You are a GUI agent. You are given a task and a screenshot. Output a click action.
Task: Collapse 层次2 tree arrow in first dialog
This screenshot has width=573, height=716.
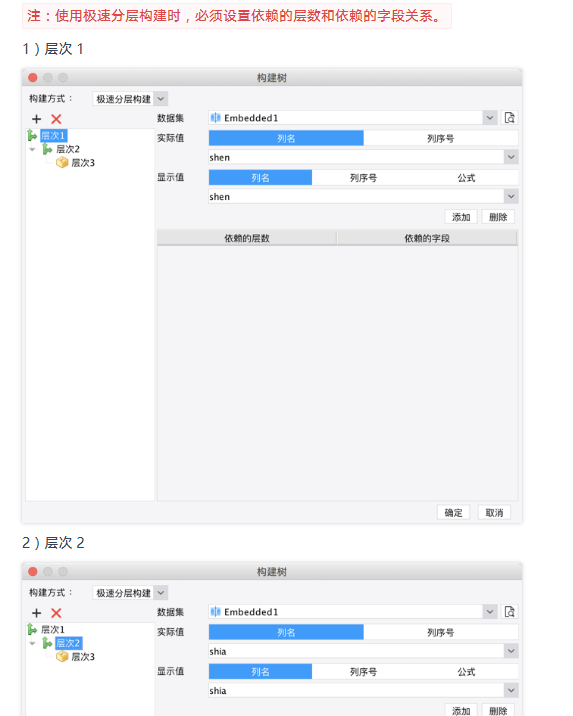(32, 149)
